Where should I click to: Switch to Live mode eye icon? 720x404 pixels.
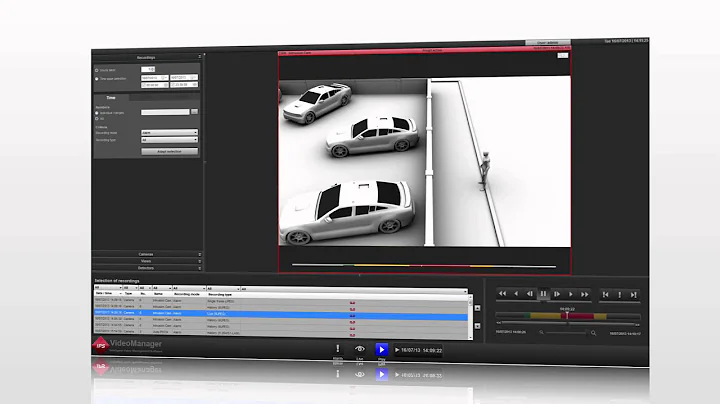(x=360, y=349)
